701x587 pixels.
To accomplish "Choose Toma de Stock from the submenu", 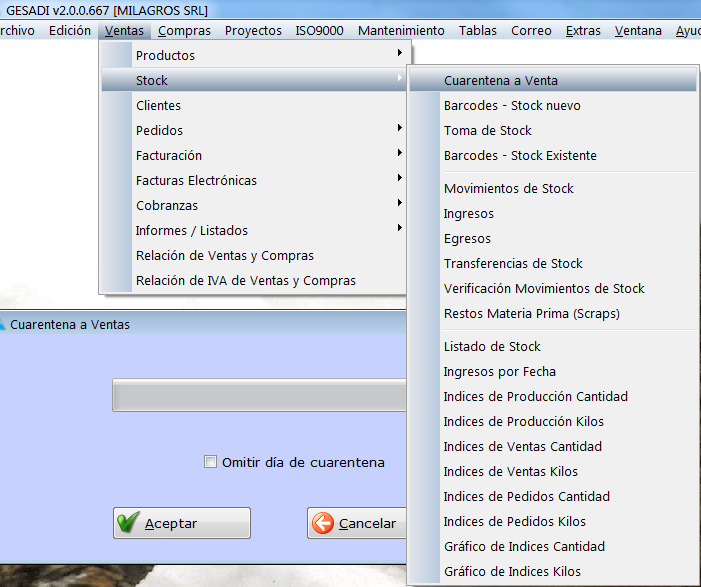I will tap(488, 130).
